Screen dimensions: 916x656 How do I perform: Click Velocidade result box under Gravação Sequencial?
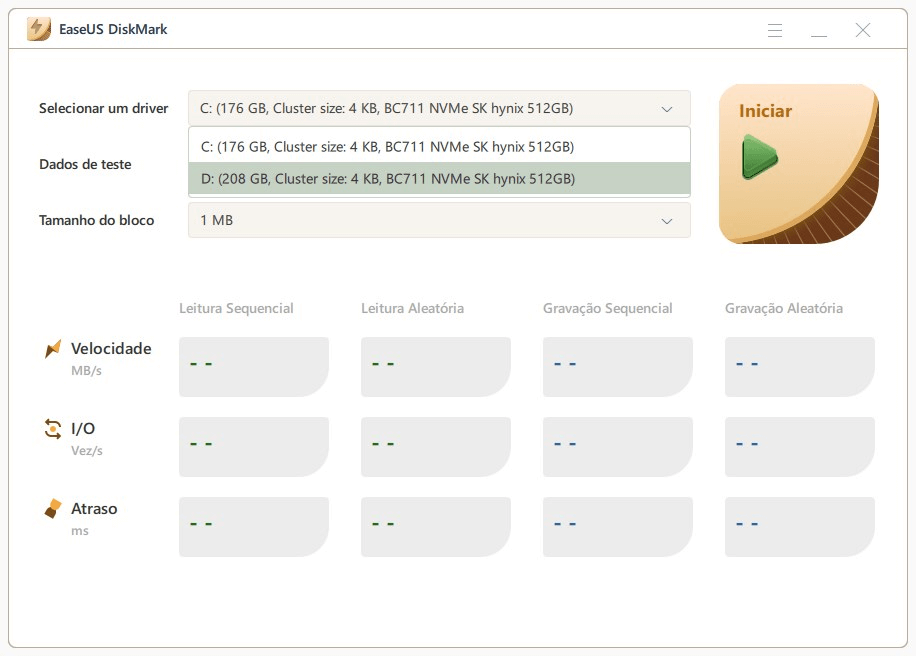[x=617, y=367]
